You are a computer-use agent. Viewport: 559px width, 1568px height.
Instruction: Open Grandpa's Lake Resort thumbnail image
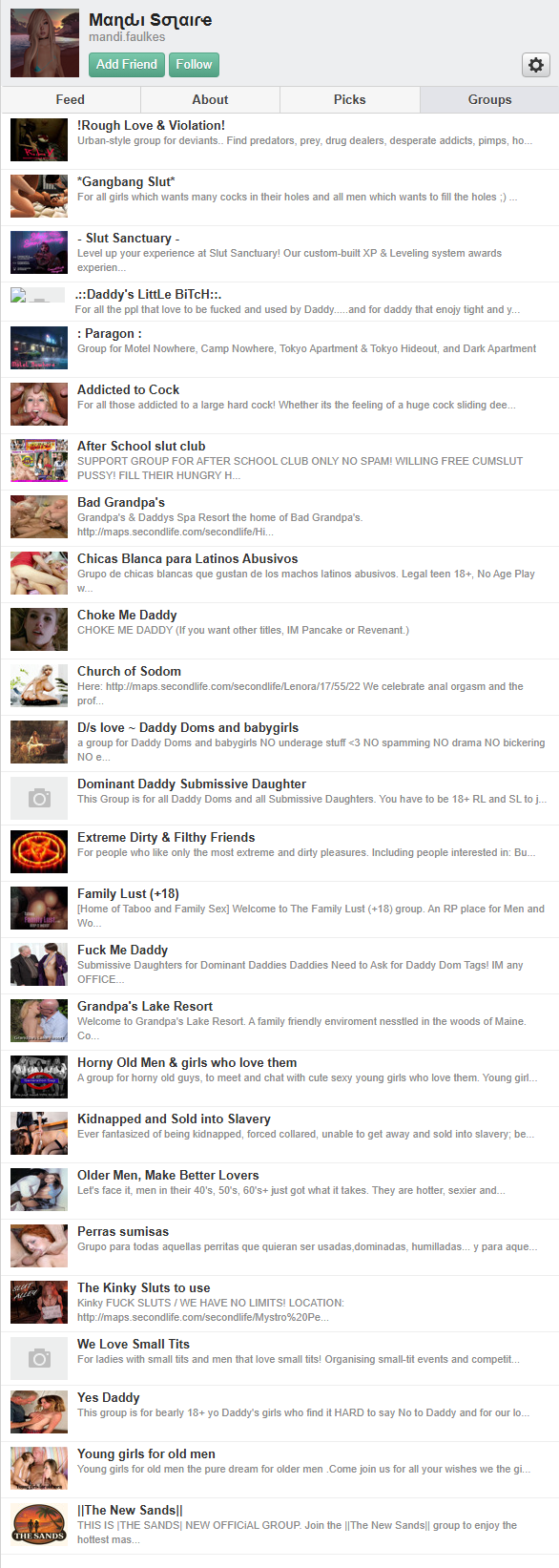point(39,1020)
